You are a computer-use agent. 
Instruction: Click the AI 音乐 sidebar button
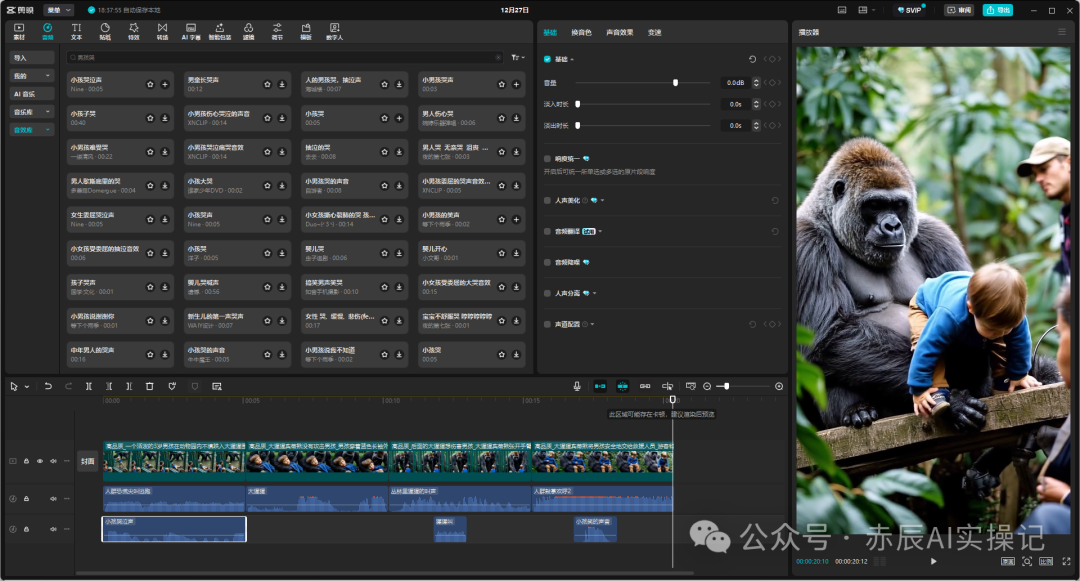(32, 94)
